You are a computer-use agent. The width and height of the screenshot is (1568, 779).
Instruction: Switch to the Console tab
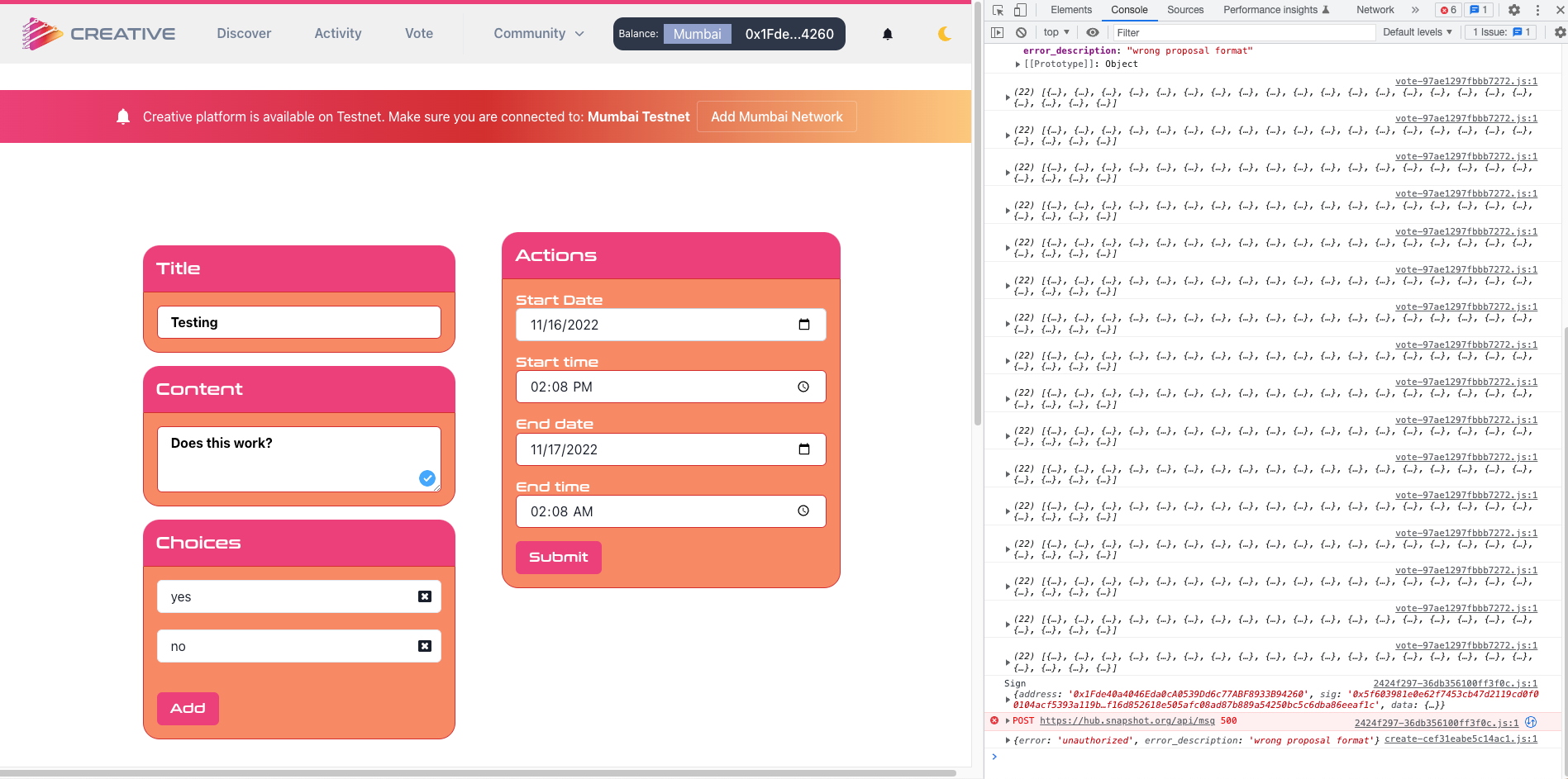pyautogui.click(x=1129, y=10)
